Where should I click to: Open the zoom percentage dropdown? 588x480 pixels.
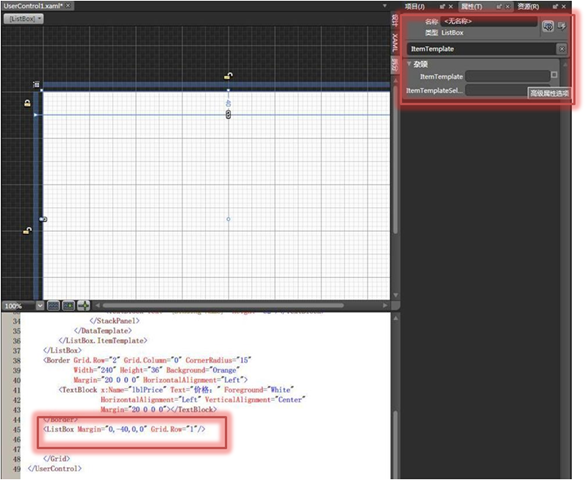pos(40,306)
